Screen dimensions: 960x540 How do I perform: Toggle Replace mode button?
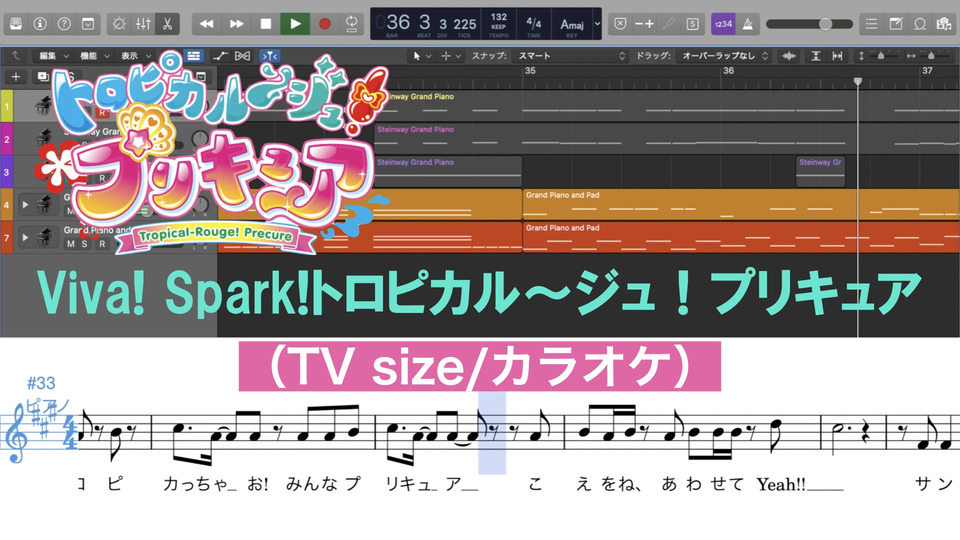click(620, 24)
